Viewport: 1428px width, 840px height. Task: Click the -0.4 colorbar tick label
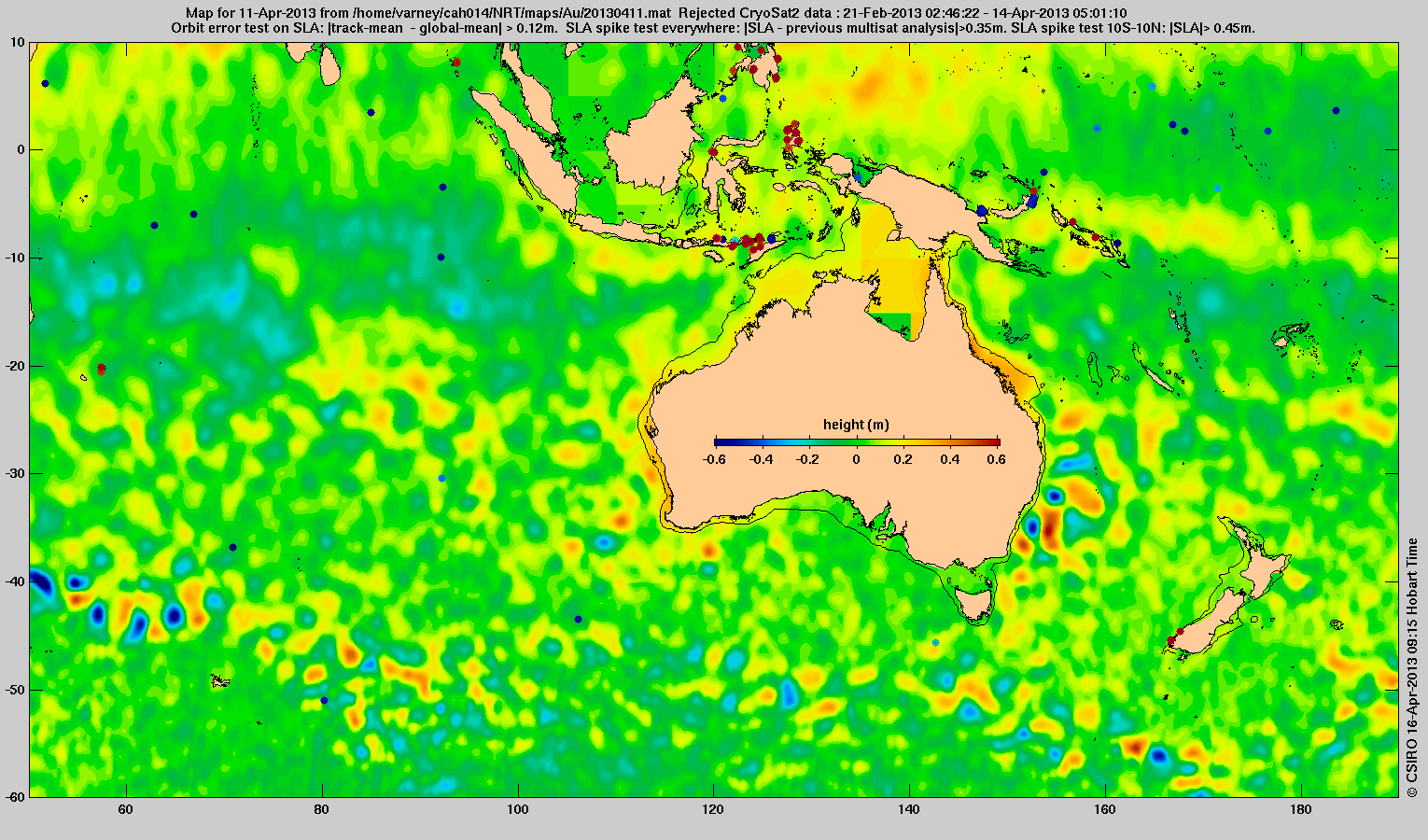pyautogui.click(x=762, y=459)
